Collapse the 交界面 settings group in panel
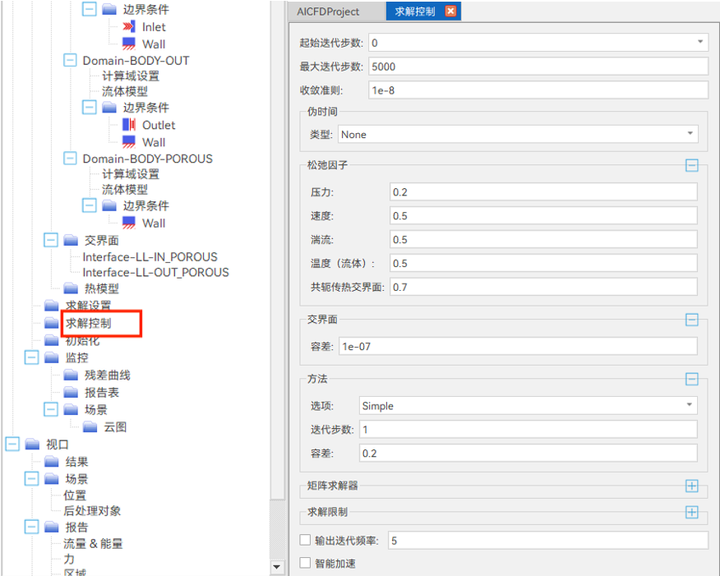720x576 pixels. click(692, 320)
